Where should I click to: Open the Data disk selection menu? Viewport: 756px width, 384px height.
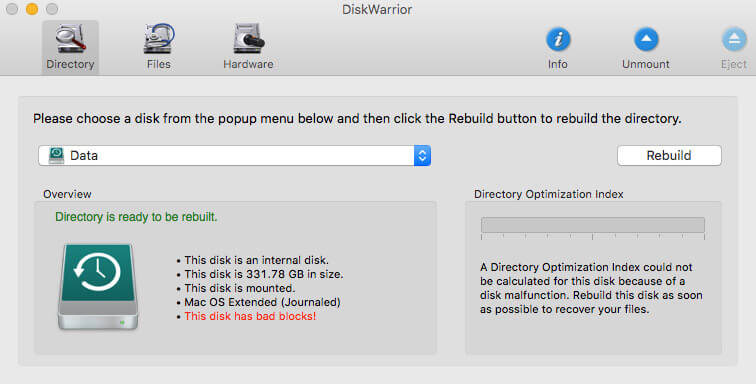(234, 155)
